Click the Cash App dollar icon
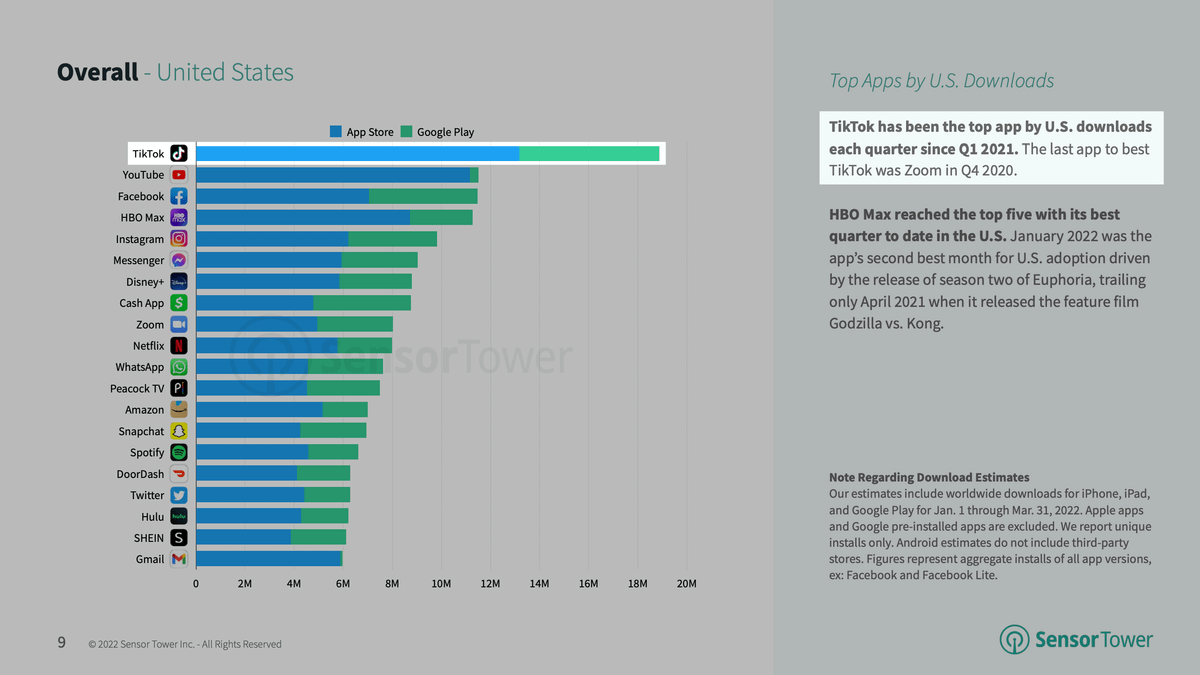 point(179,303)
